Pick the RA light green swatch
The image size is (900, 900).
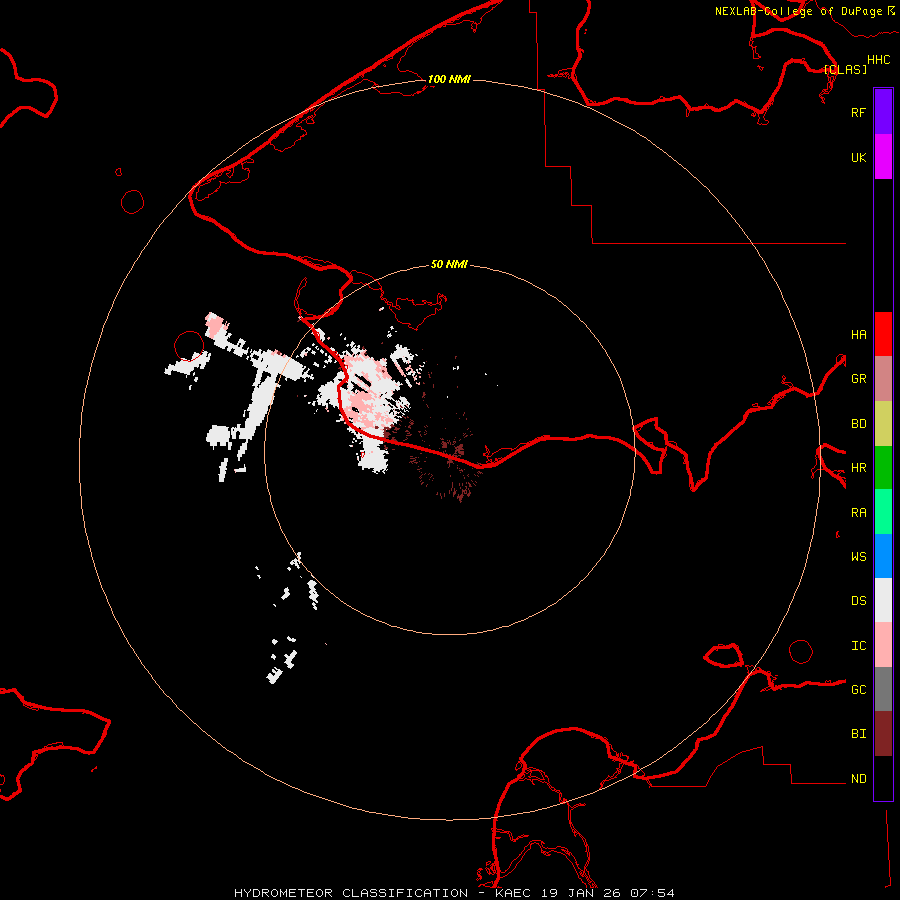point(883,512)
